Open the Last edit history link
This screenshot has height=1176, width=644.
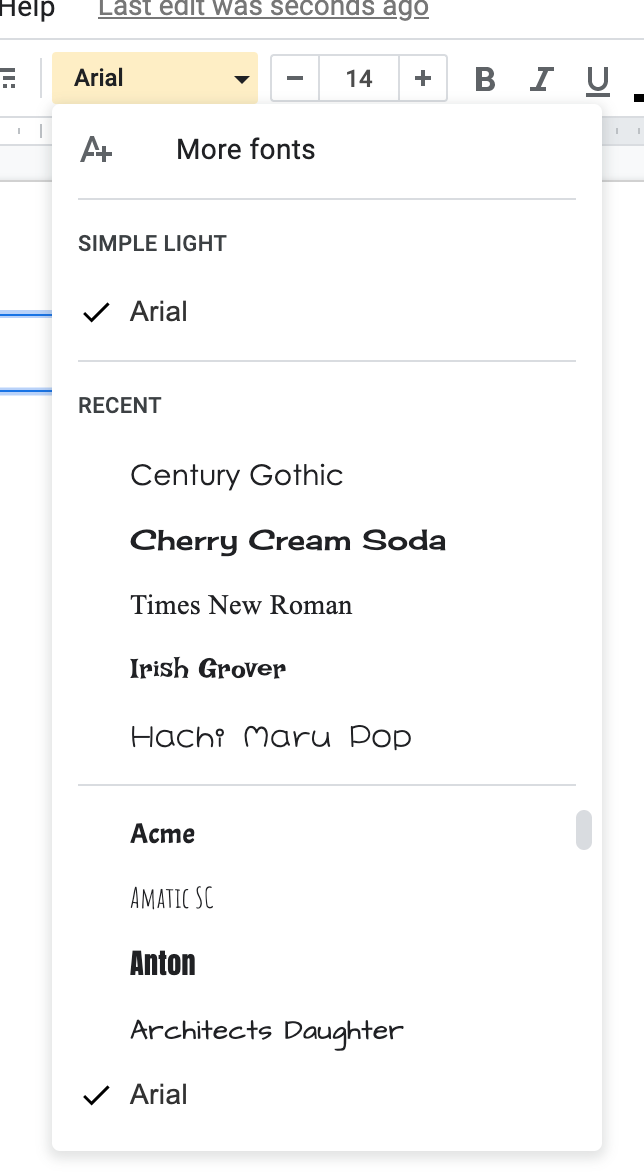pos(263,9)
